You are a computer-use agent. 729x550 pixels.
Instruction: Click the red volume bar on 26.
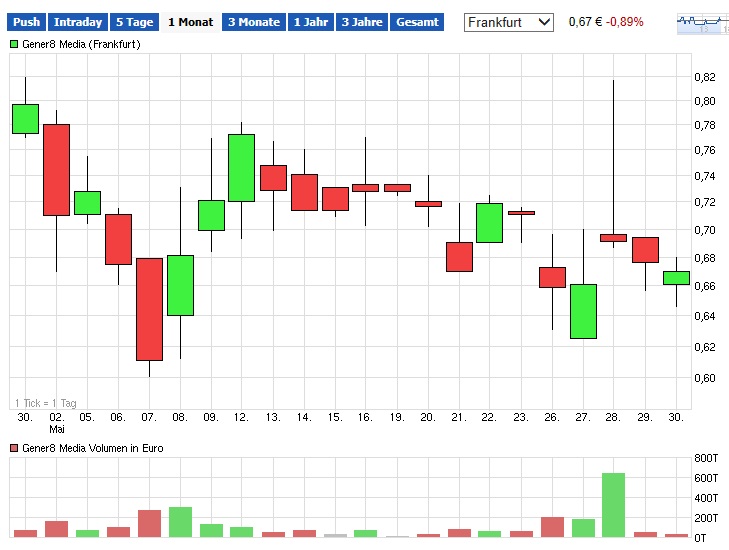[x=552, y=527]
